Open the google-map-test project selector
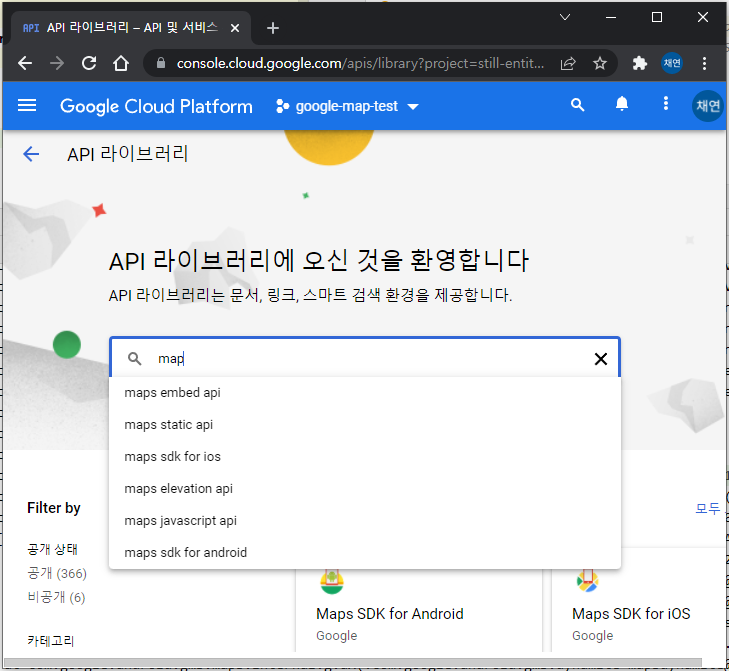This screenshot has width=729, height=671. point(347,106)
